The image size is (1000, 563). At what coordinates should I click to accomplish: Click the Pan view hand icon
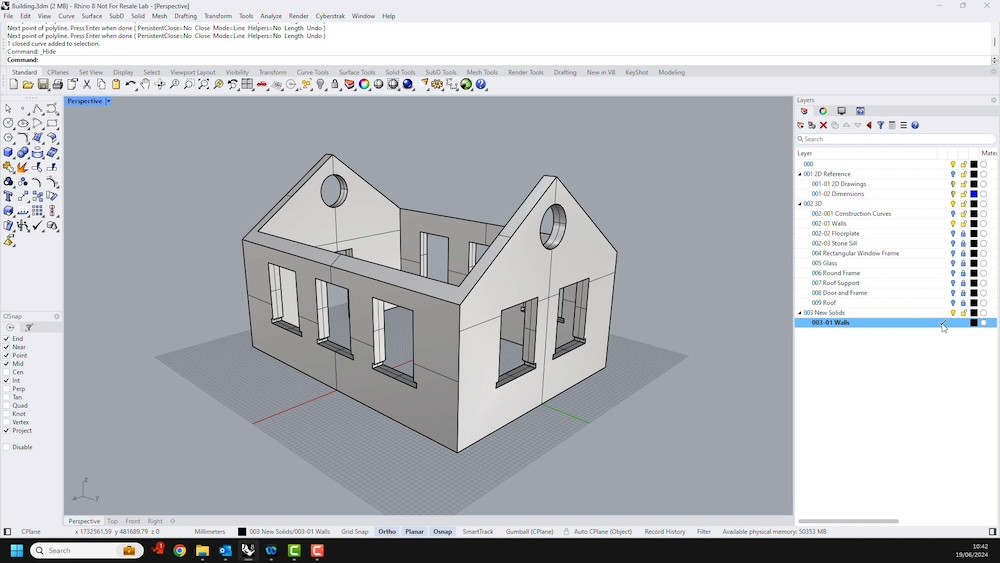[145, 85]
